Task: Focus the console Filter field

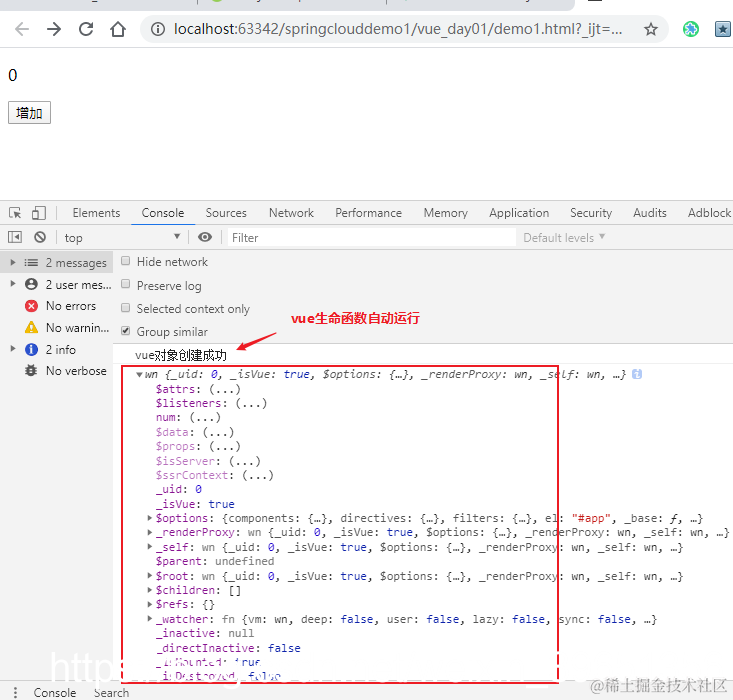Action: coord(372,238)
